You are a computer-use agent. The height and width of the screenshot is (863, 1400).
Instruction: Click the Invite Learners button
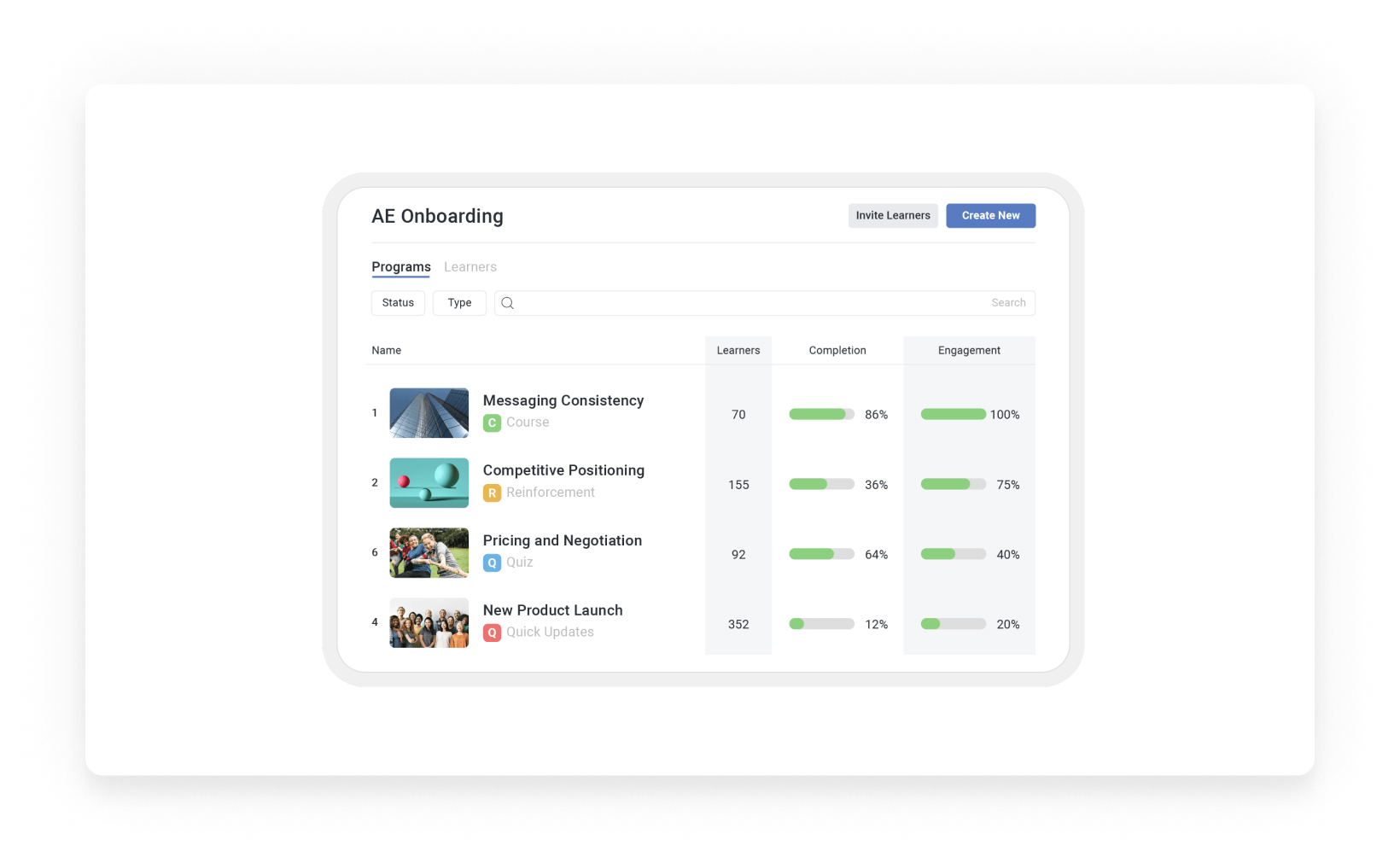tap(893, 216)
